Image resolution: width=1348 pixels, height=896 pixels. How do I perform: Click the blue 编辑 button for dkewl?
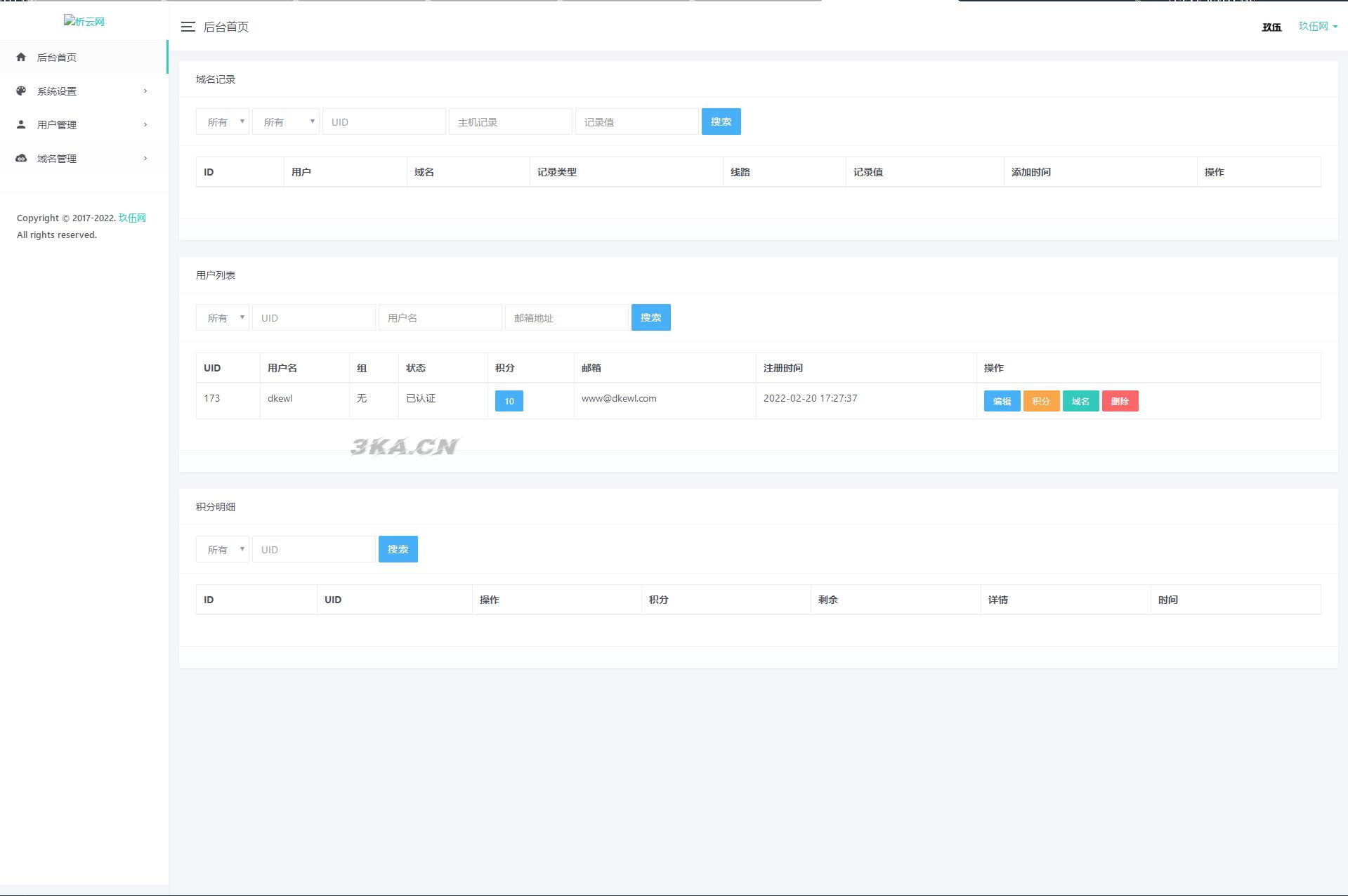pyautogui.click(x=1002, y=401)
